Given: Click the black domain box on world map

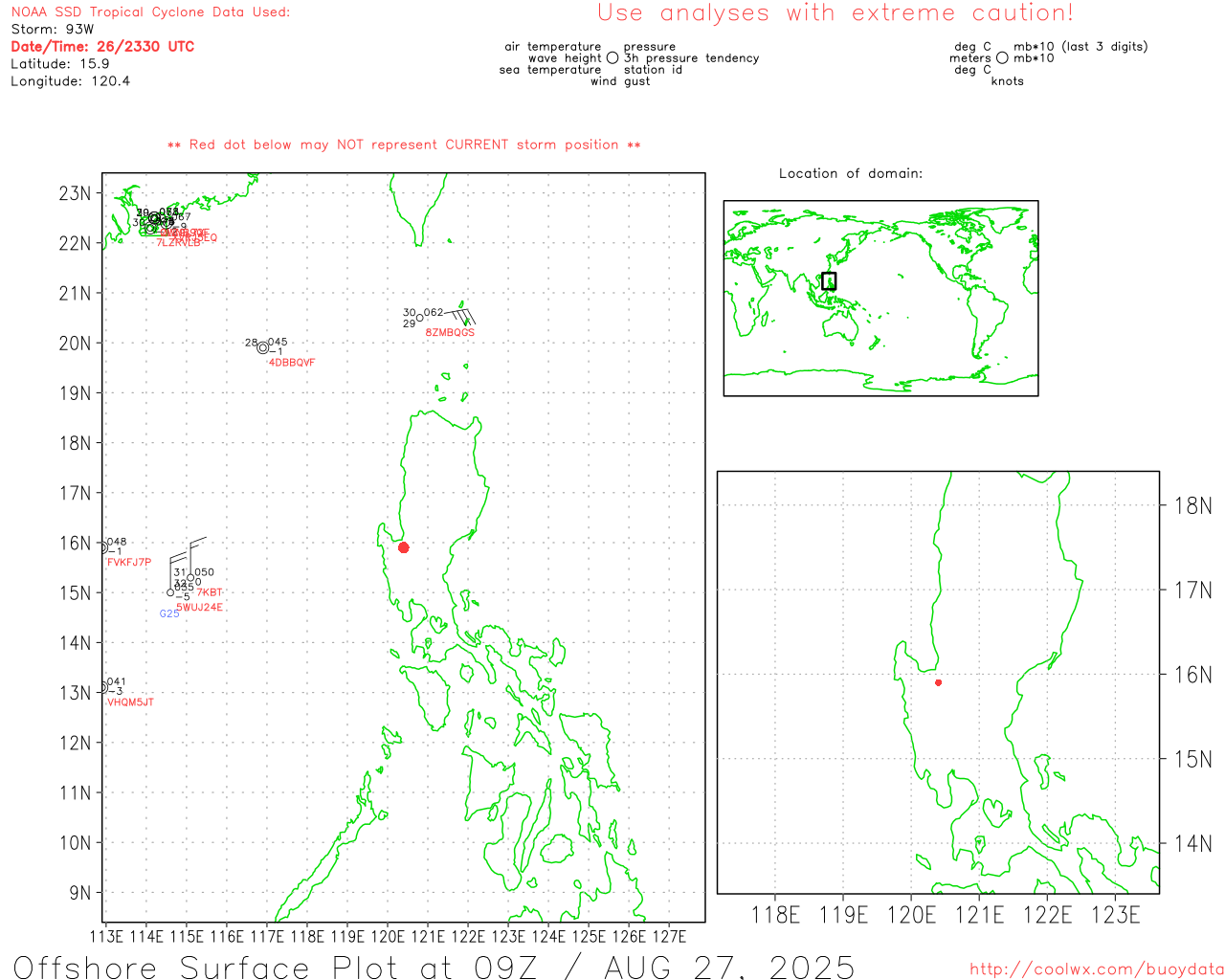Looking at the screenshot, I should [829, 280].
